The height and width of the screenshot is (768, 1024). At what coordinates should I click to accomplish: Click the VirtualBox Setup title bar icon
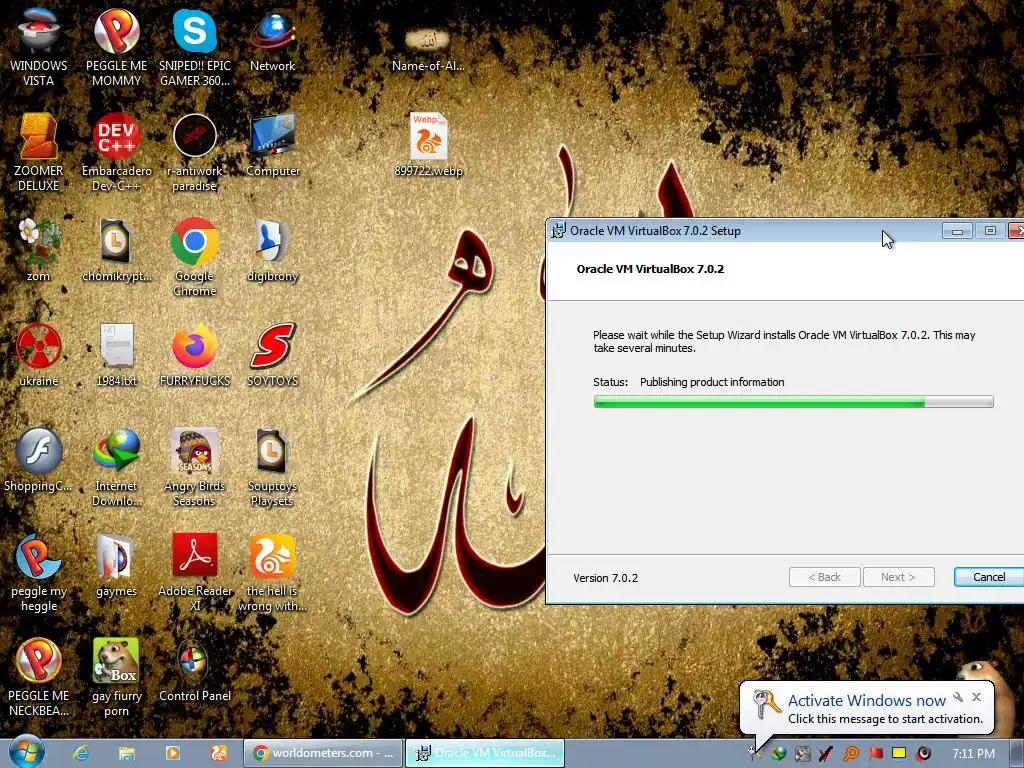[558, 231]
